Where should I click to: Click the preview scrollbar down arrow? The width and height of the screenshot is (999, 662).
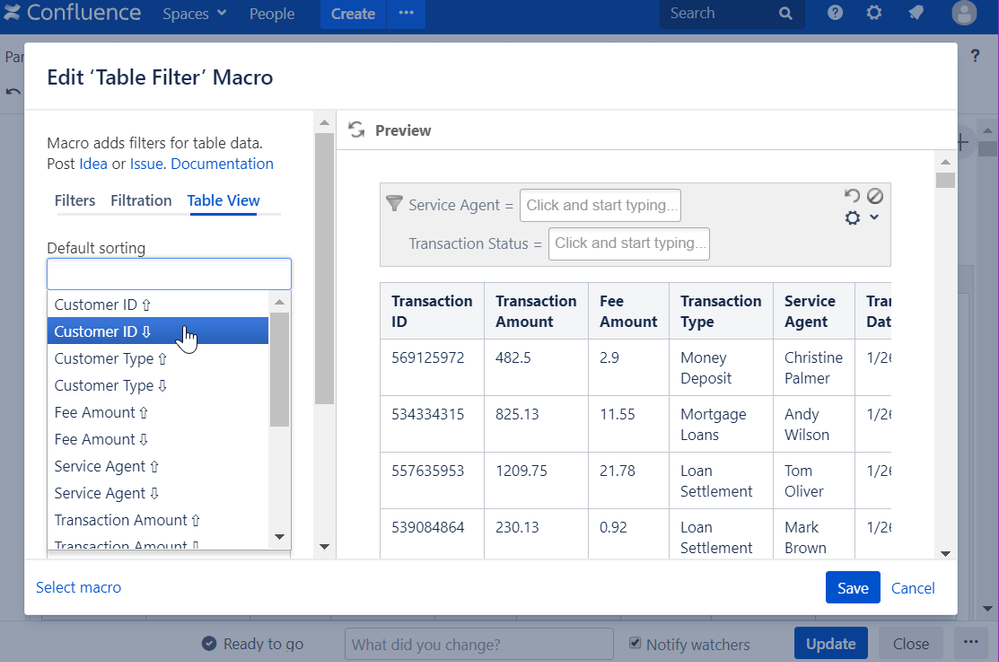pos(945,554)
